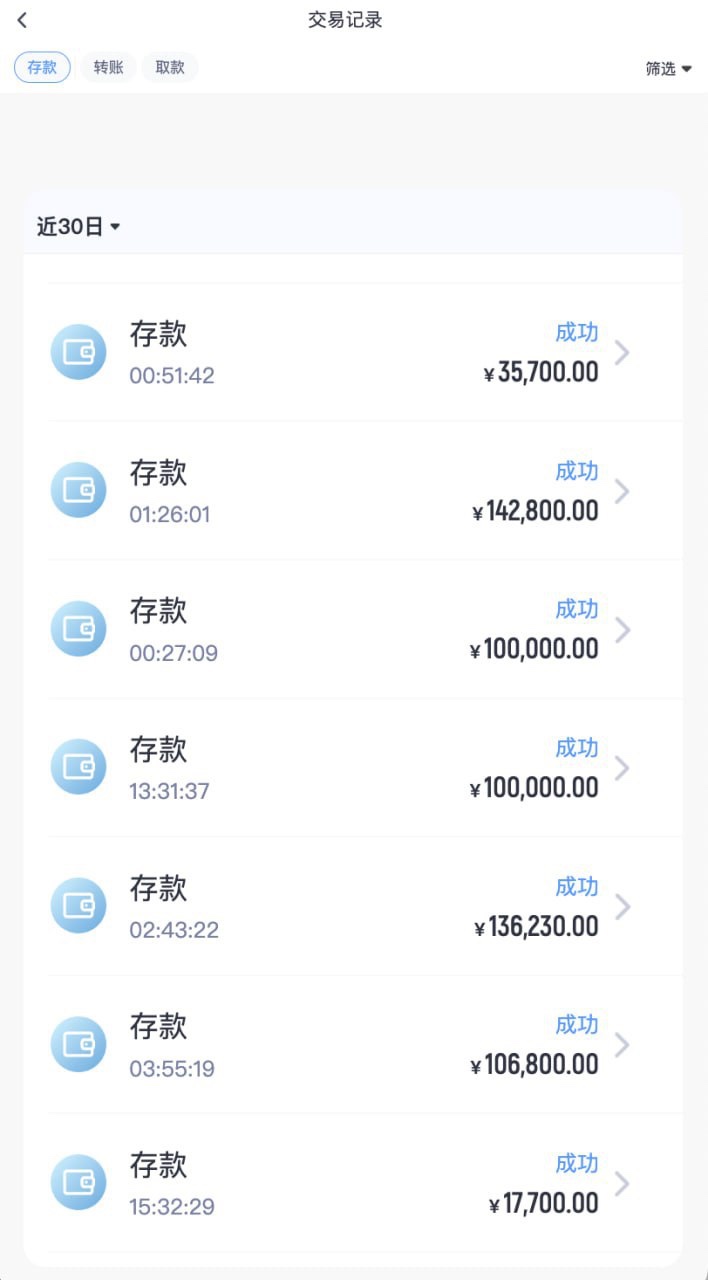Switch to the 取款 withdrawal tab
The width and height of the screenshot is (708, 1280).
(x=170, y=67)
